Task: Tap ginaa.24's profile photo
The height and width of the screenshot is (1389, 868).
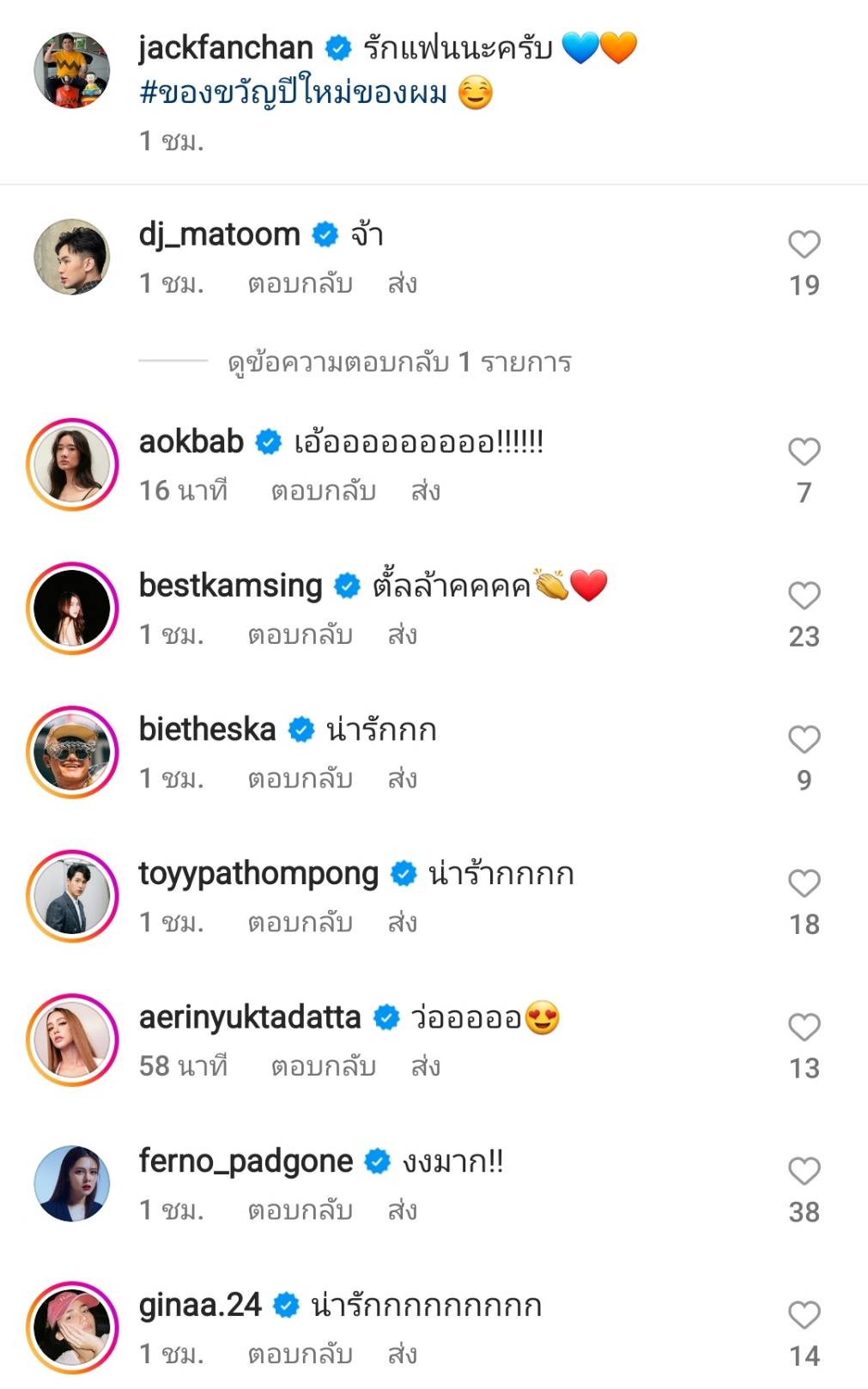Action: (x=72, y=1326)
